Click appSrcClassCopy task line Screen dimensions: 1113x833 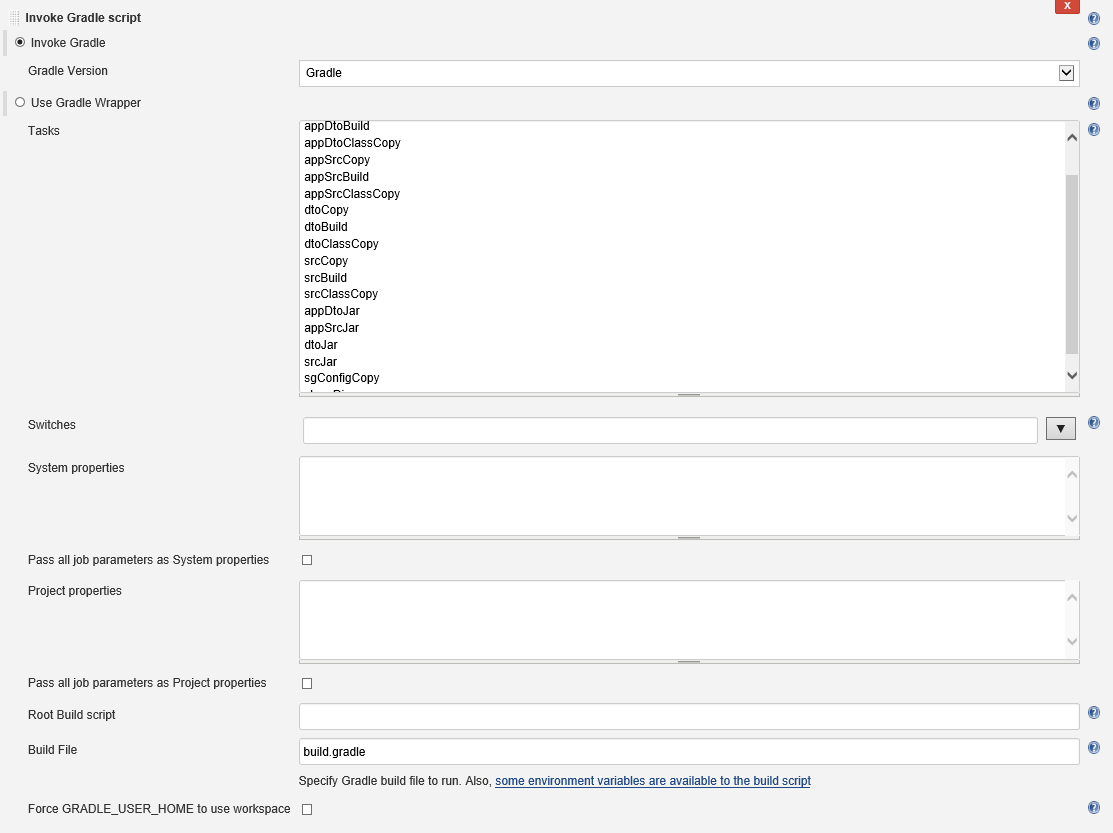(x=352, y=194)
